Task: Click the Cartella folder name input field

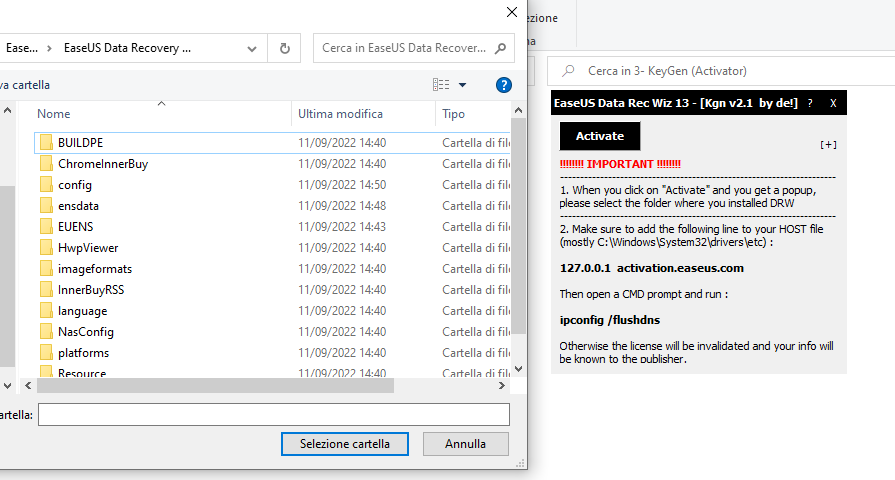Action: (274, 414)
